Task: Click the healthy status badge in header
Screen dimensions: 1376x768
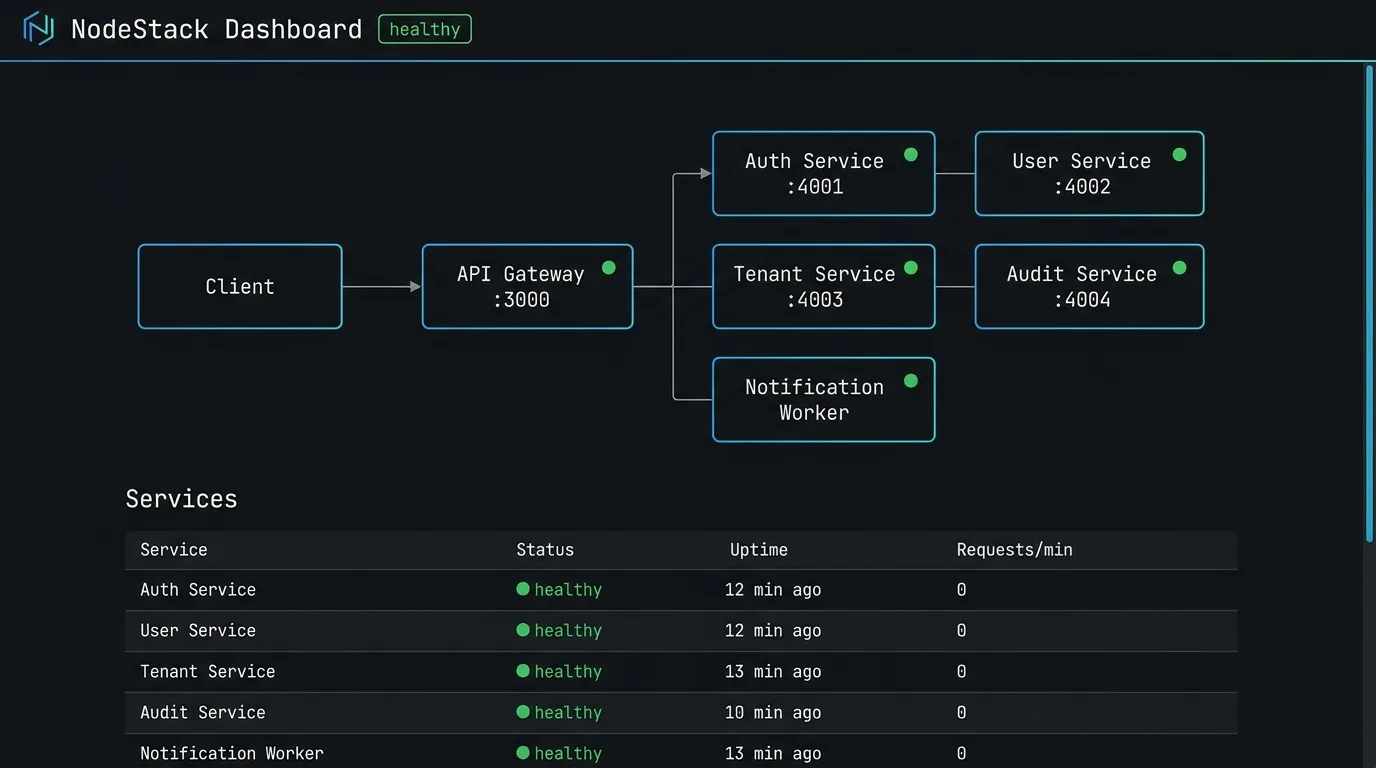Action: [425, 29]
